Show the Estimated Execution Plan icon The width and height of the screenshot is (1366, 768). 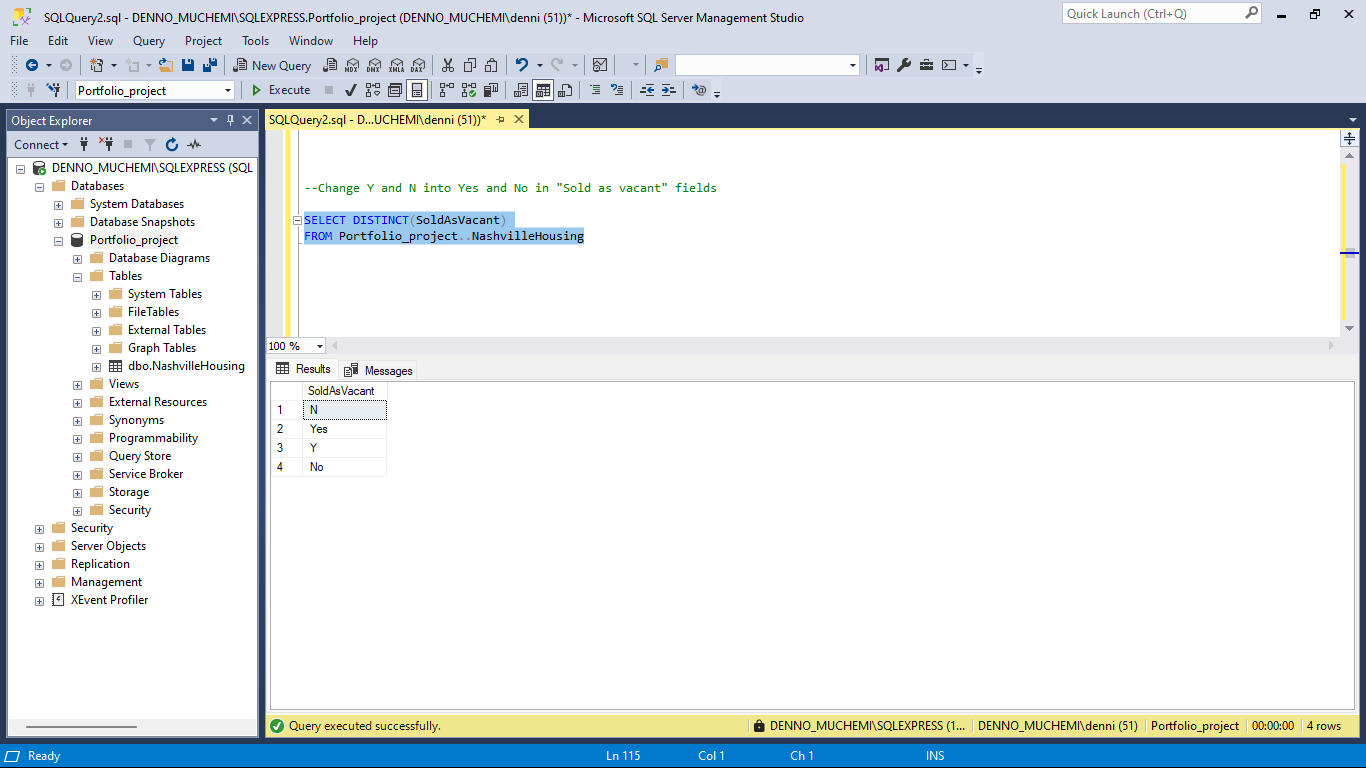click(373, 90)
